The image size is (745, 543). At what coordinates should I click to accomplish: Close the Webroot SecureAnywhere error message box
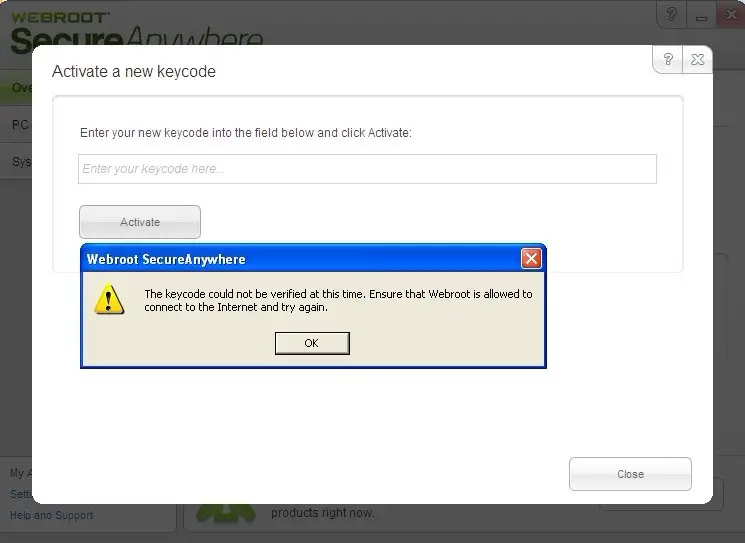[531, 258]
